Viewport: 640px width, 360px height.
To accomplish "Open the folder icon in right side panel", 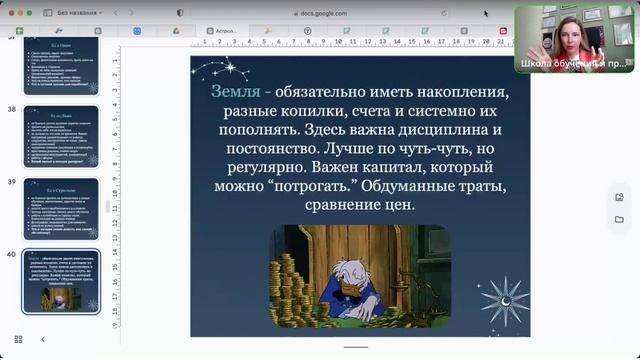I will 619,220.
